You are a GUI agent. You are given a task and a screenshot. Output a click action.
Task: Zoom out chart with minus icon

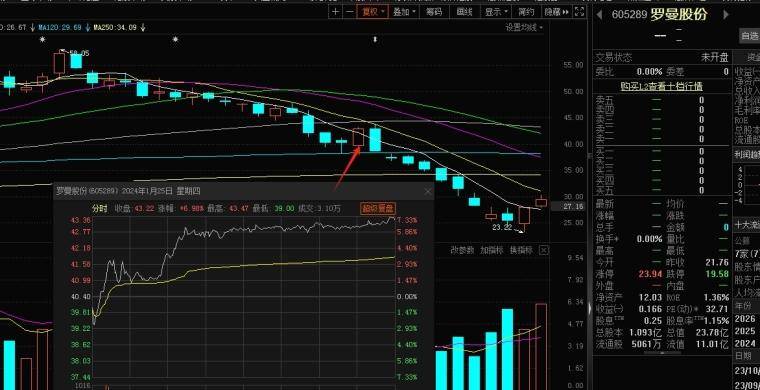click(x=349, y=12)
